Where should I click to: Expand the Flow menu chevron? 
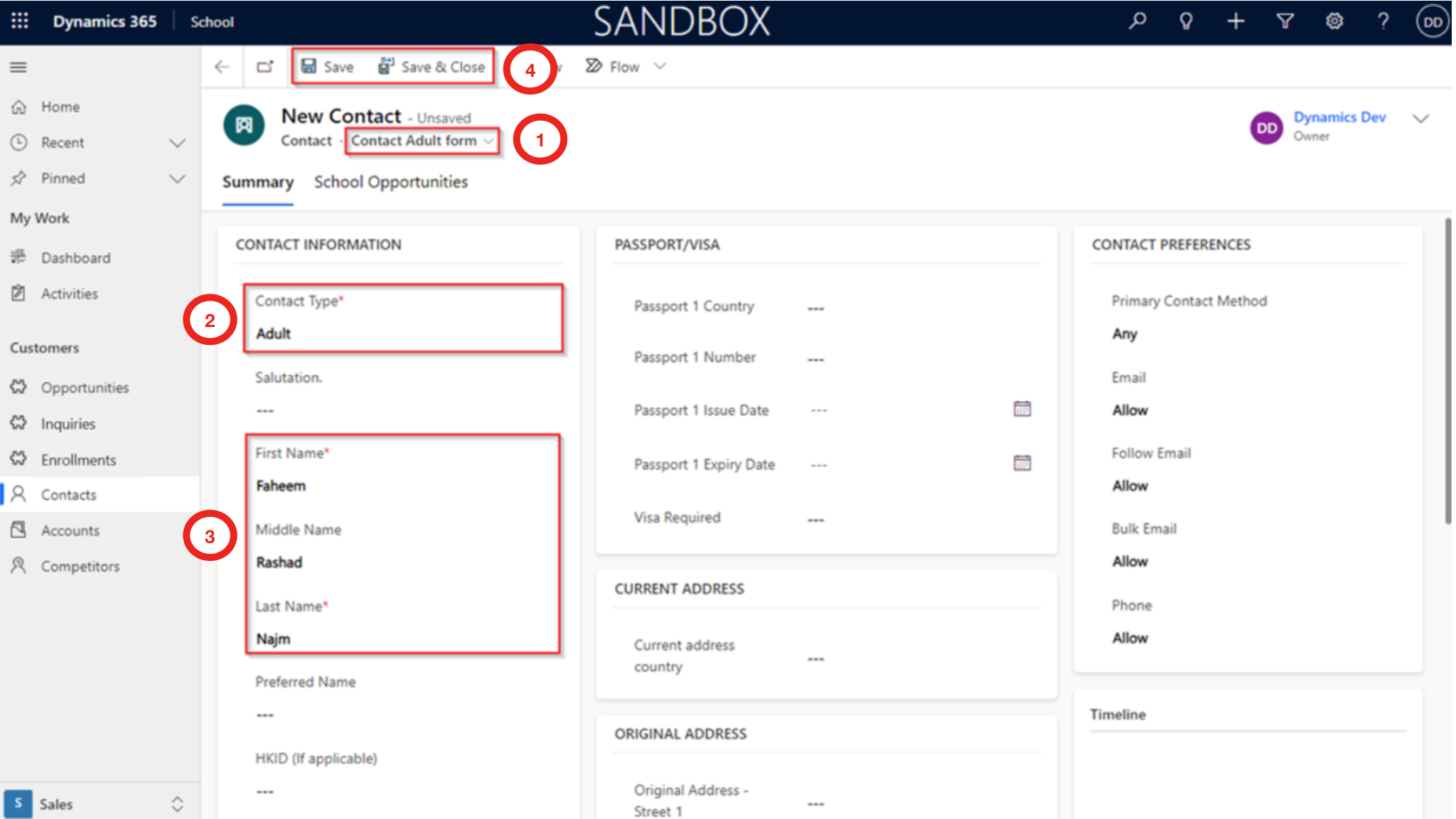click(x=660, y=66)
